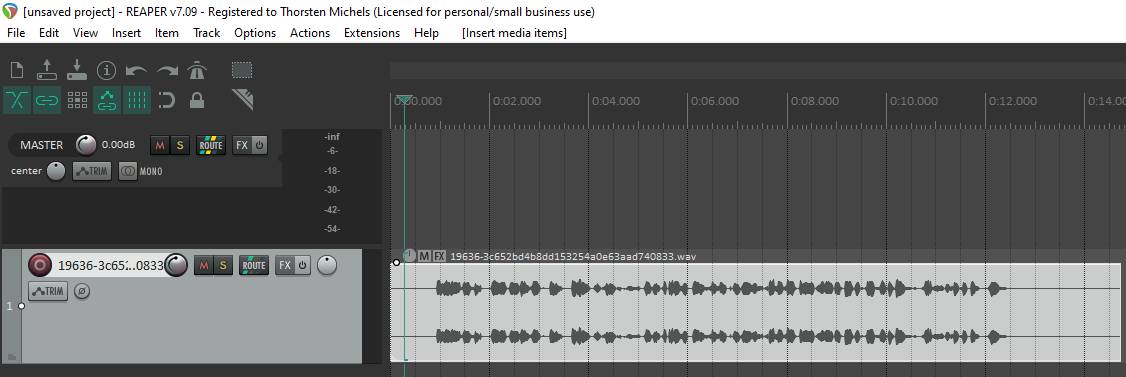1126x377 pixels.
Task: Toggle auto-crossfade toolbar icon
Action: 17,101
